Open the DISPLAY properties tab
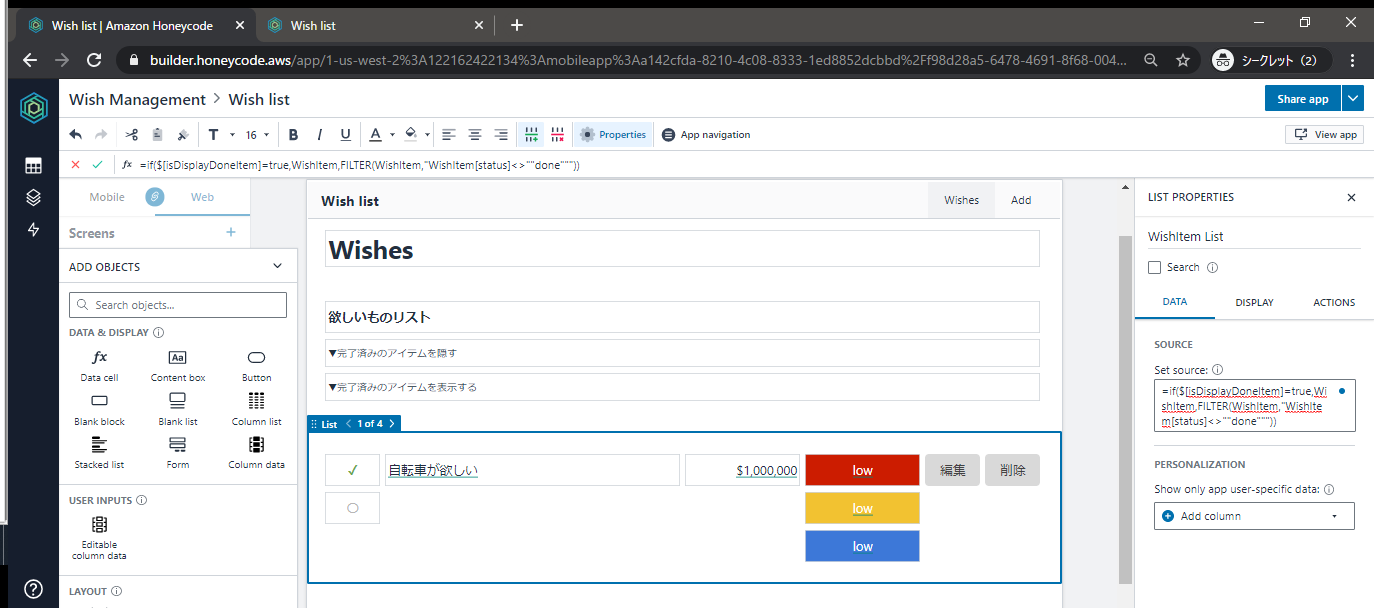Image resolution: width=1374 pixels, height=608 pixels. tap(1254, 302)
